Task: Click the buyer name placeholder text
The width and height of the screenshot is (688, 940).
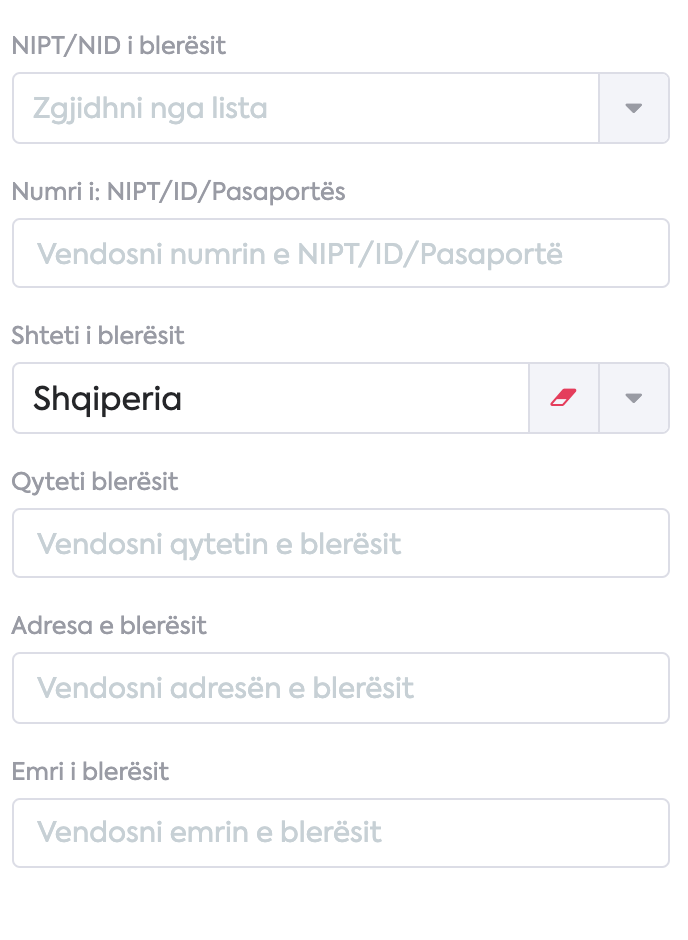Action: [209, 833]
